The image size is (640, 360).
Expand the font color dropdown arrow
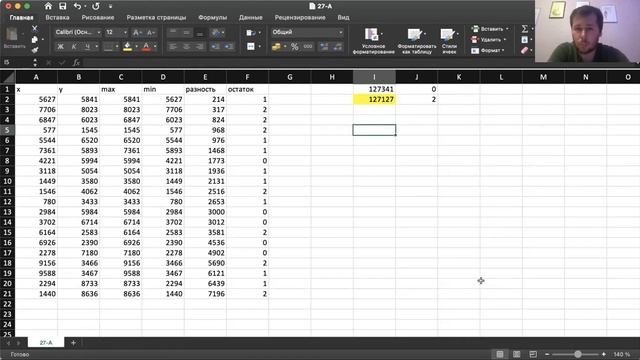point(156,47)
